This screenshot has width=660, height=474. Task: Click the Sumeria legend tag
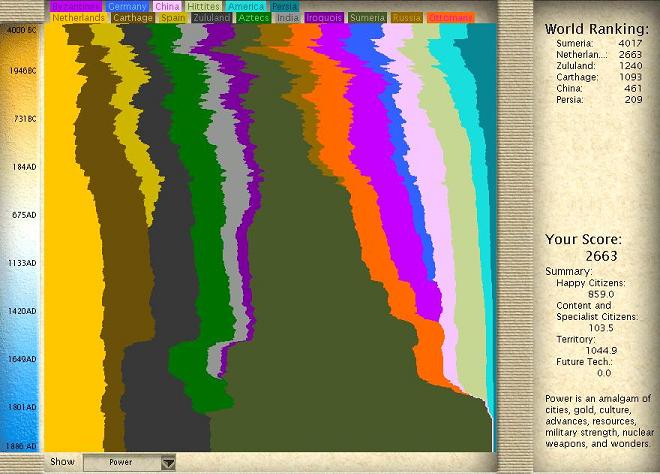(368, 18)
